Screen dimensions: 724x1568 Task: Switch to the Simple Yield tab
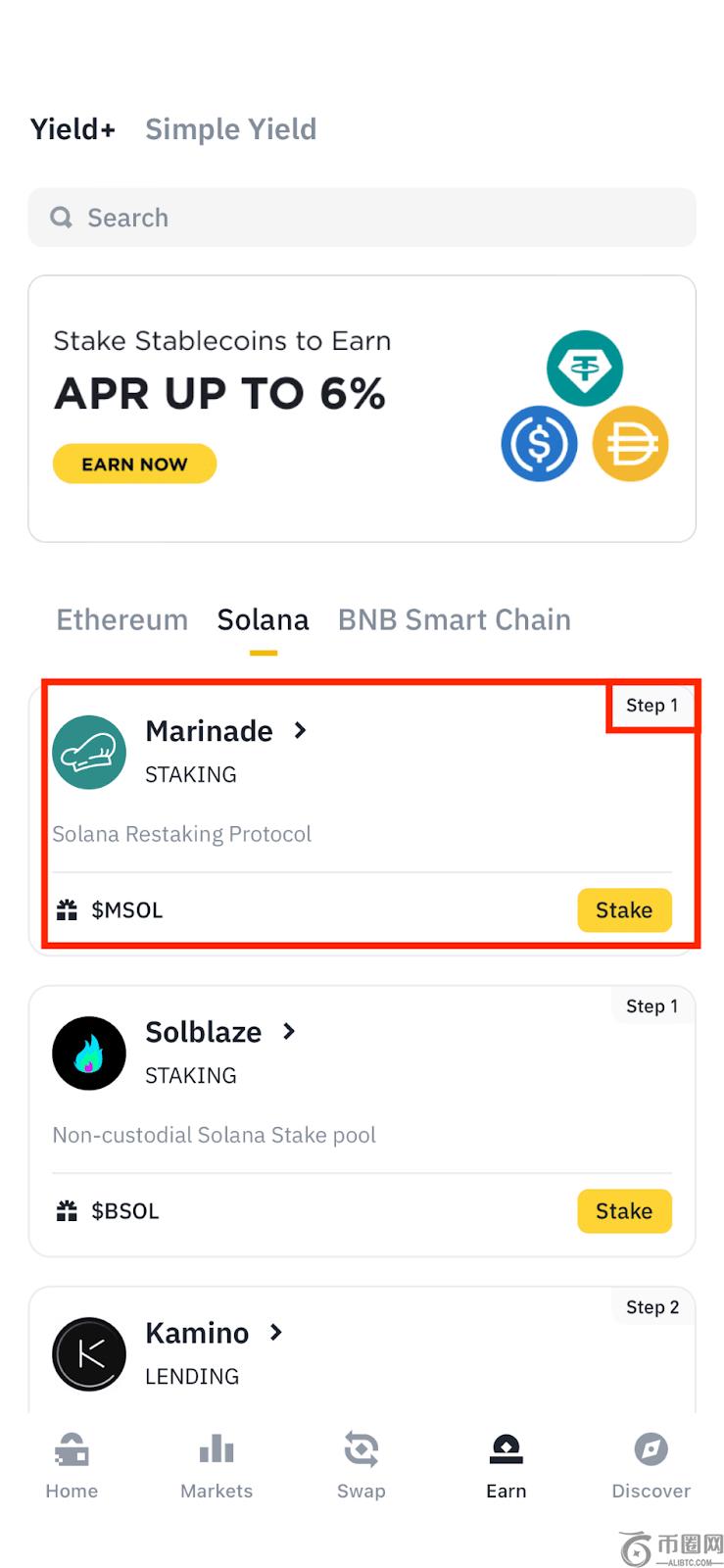pos(230,129)
